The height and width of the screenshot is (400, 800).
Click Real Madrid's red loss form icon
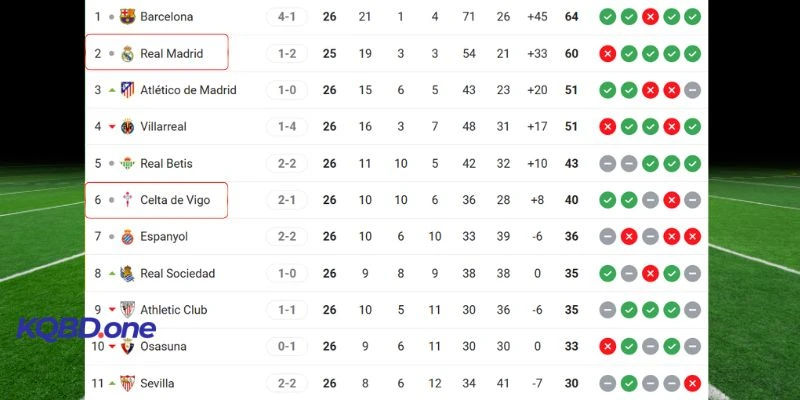[x=606, y=54]
